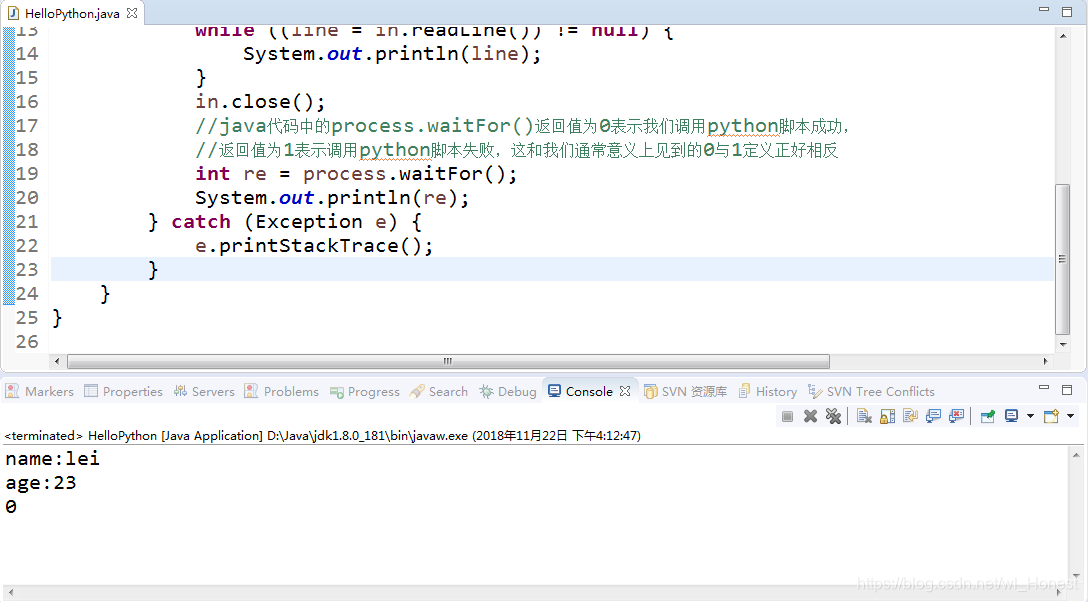Open the Display Selected Console dropdown arrow
Image resolution: width=1088 pixels, height=602 pixels.
pos(1030,416)
